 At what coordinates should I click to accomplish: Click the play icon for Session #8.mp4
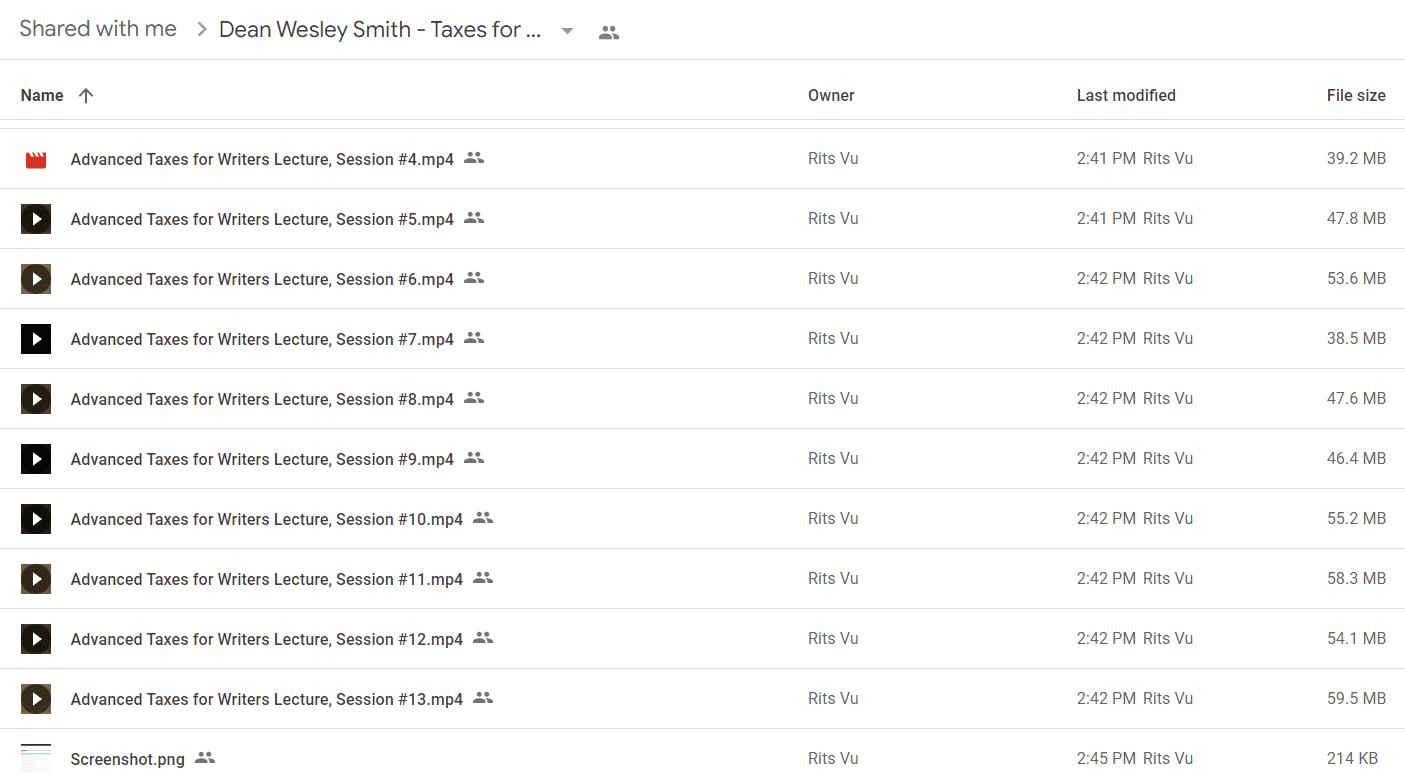click(36, 399)
